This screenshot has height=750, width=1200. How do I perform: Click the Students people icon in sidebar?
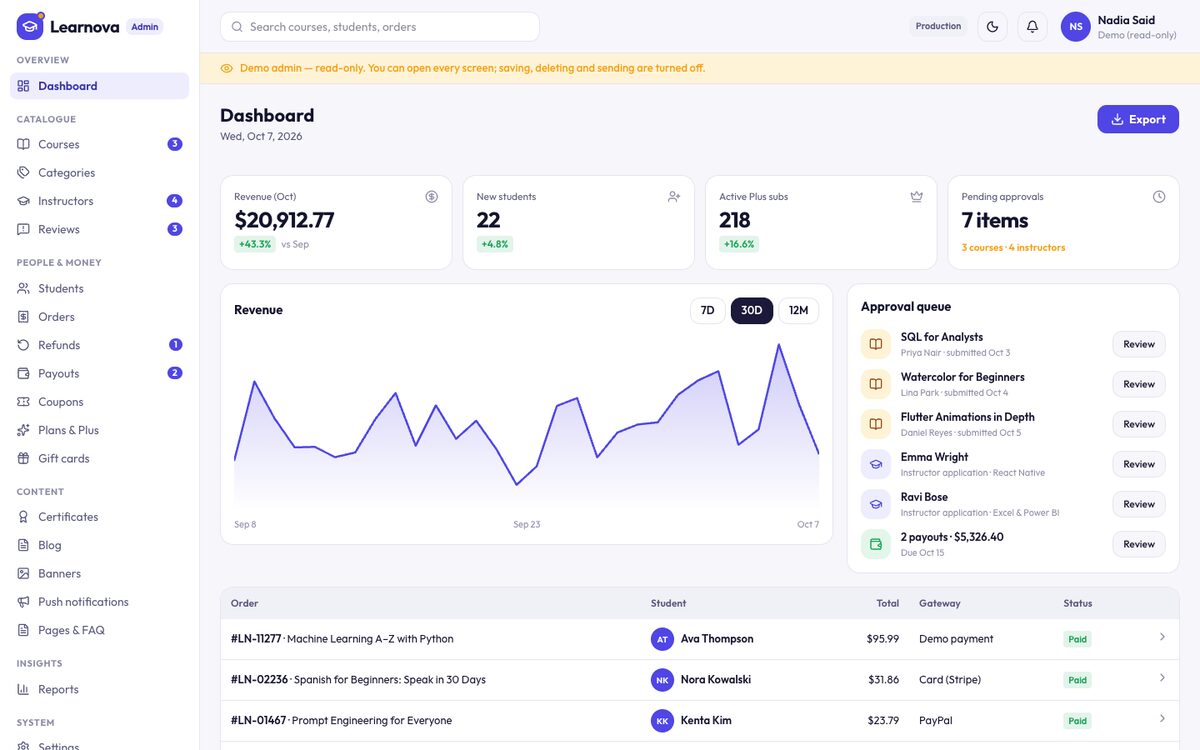click(24, 288)
